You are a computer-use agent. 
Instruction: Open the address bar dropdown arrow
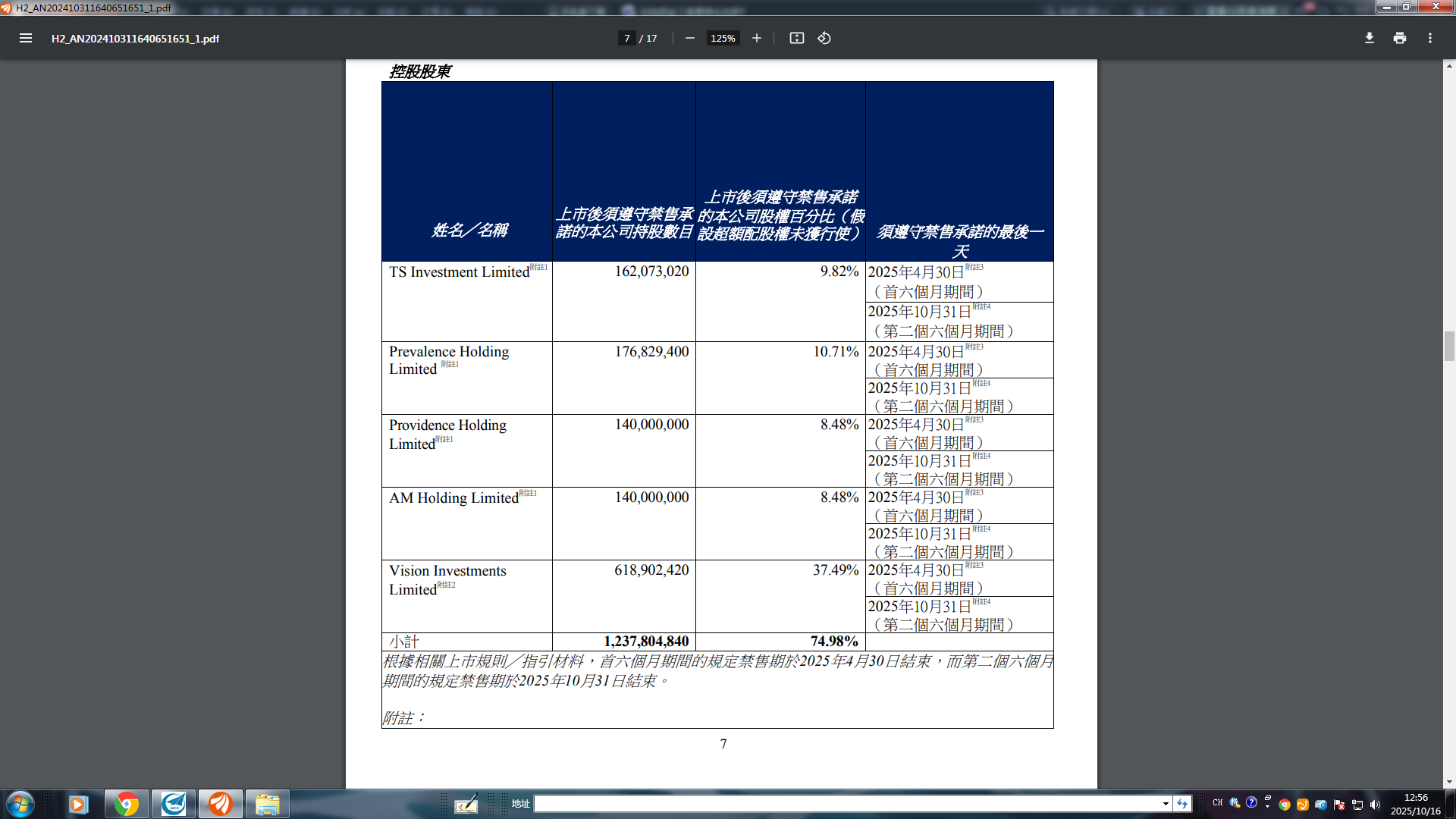(x=1166, y=804)
